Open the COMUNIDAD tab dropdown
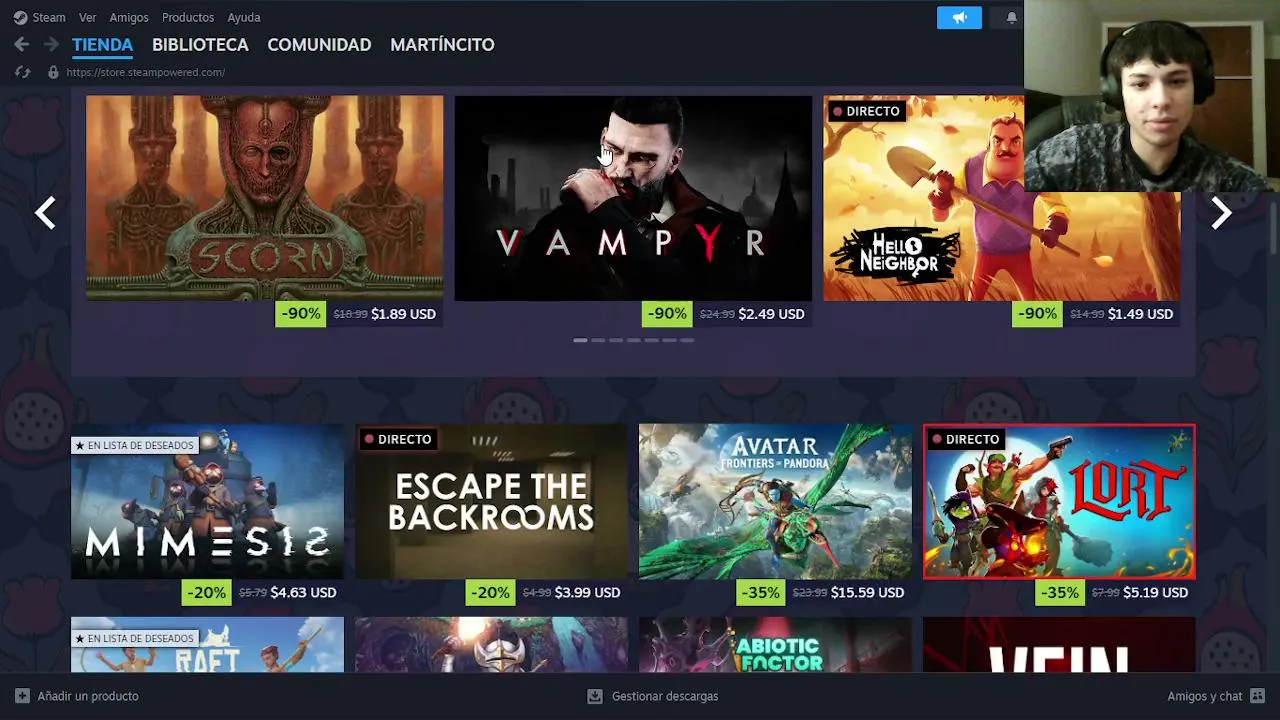The image size is (1280, 720). point(319,44)
